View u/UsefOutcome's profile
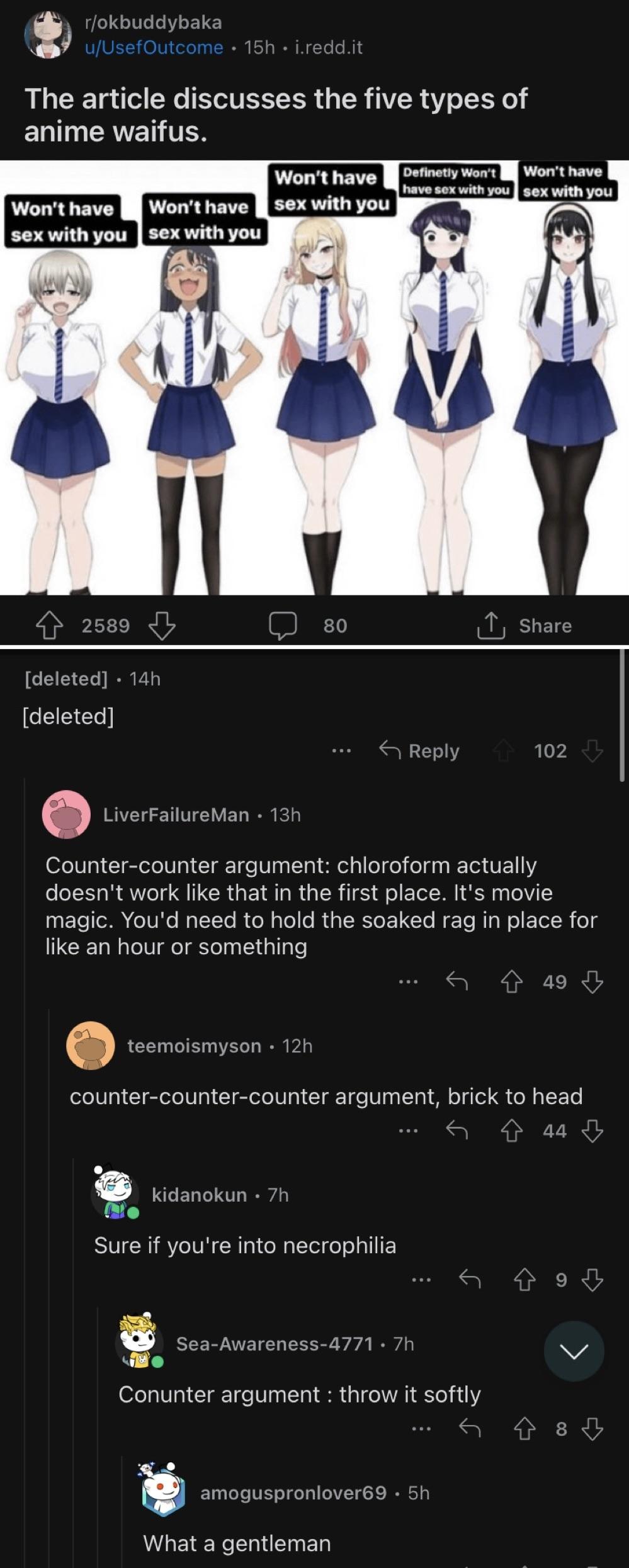629x1568 pixels. click(154, 48)
